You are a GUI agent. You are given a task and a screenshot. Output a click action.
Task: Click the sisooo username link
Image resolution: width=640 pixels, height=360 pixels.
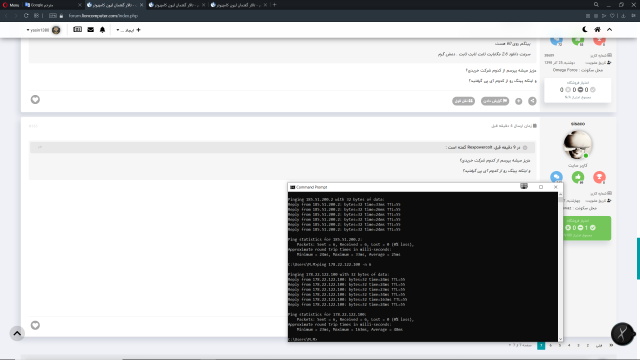pyautogui.click(x=578, y=124)
